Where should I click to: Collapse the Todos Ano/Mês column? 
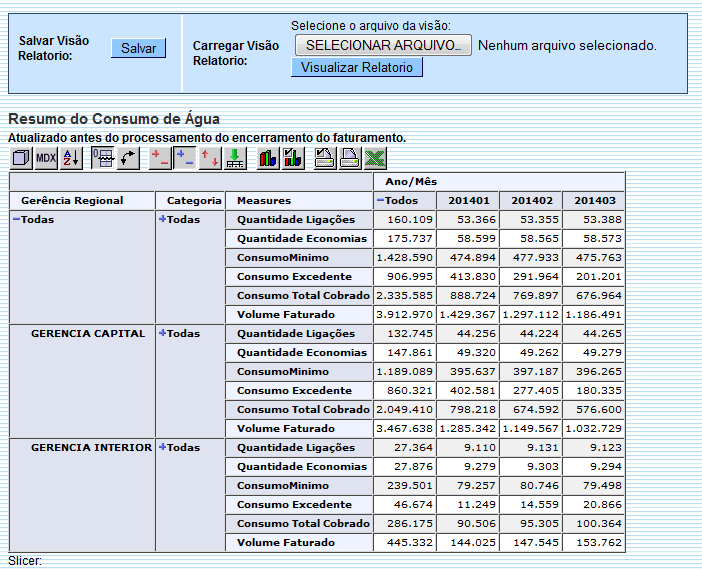[x=380, y=201]
